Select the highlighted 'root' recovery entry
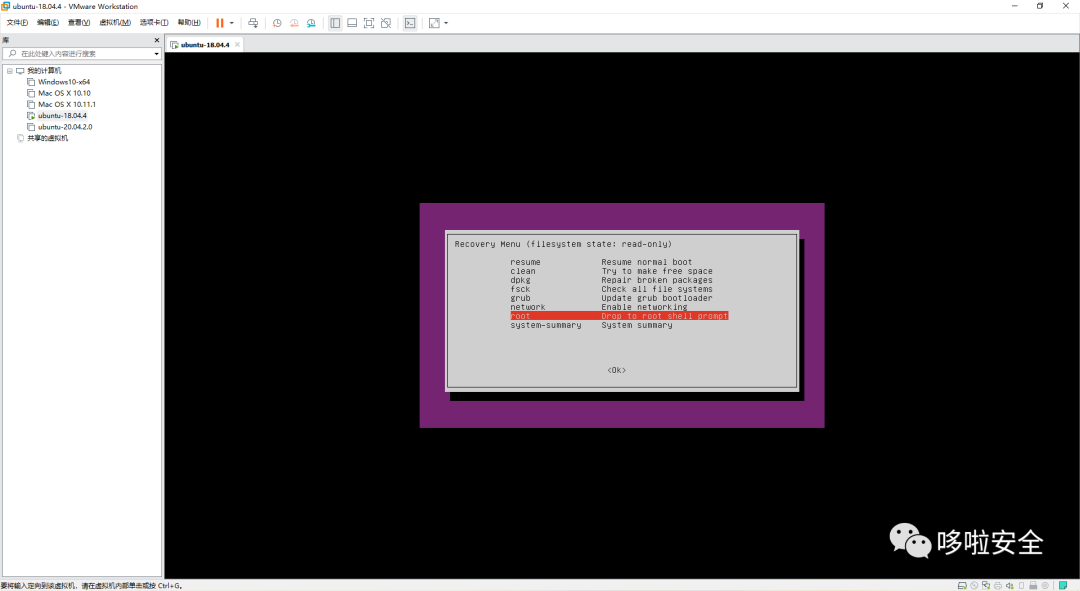The height and width of the screenshot is (591, 1080). [x=619, y=316]
